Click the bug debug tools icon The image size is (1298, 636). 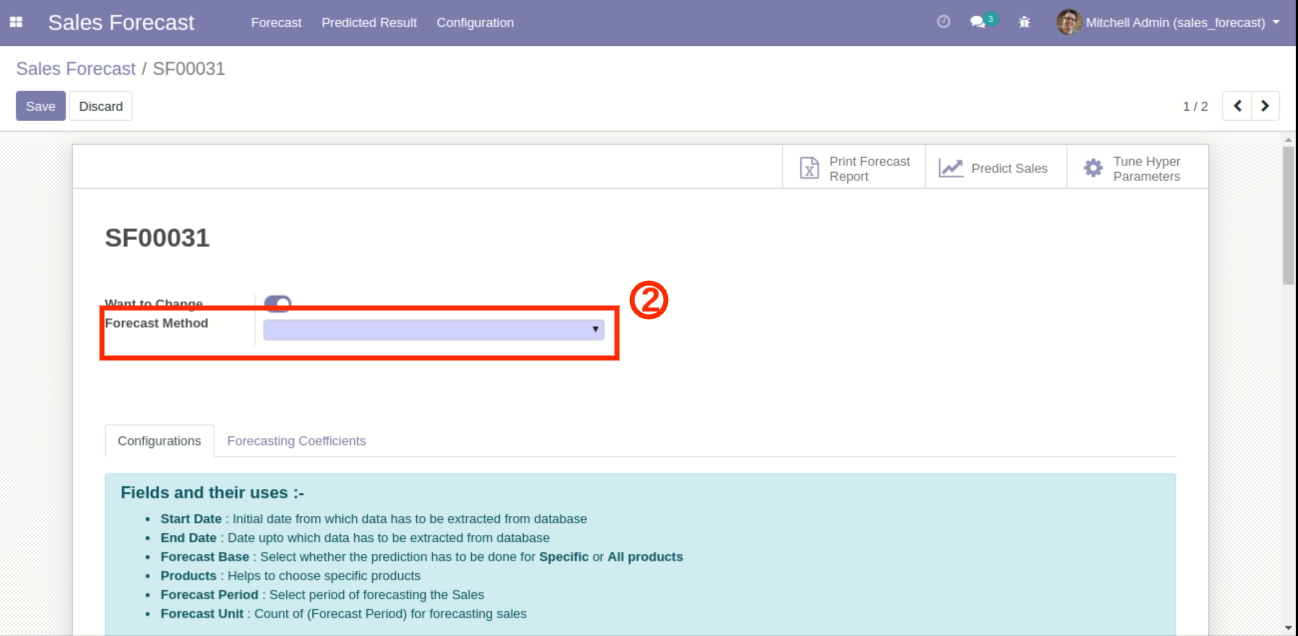coord(1024,22)
